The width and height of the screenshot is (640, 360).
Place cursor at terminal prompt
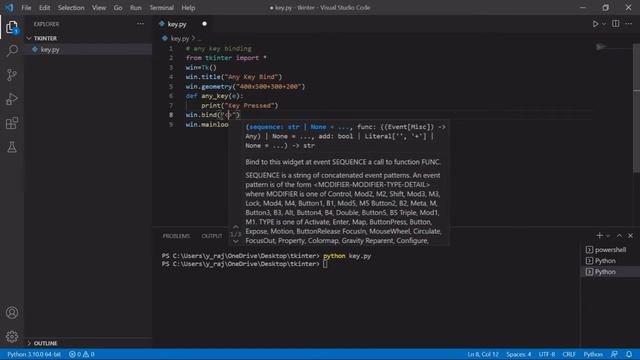[x=325, y=264]
